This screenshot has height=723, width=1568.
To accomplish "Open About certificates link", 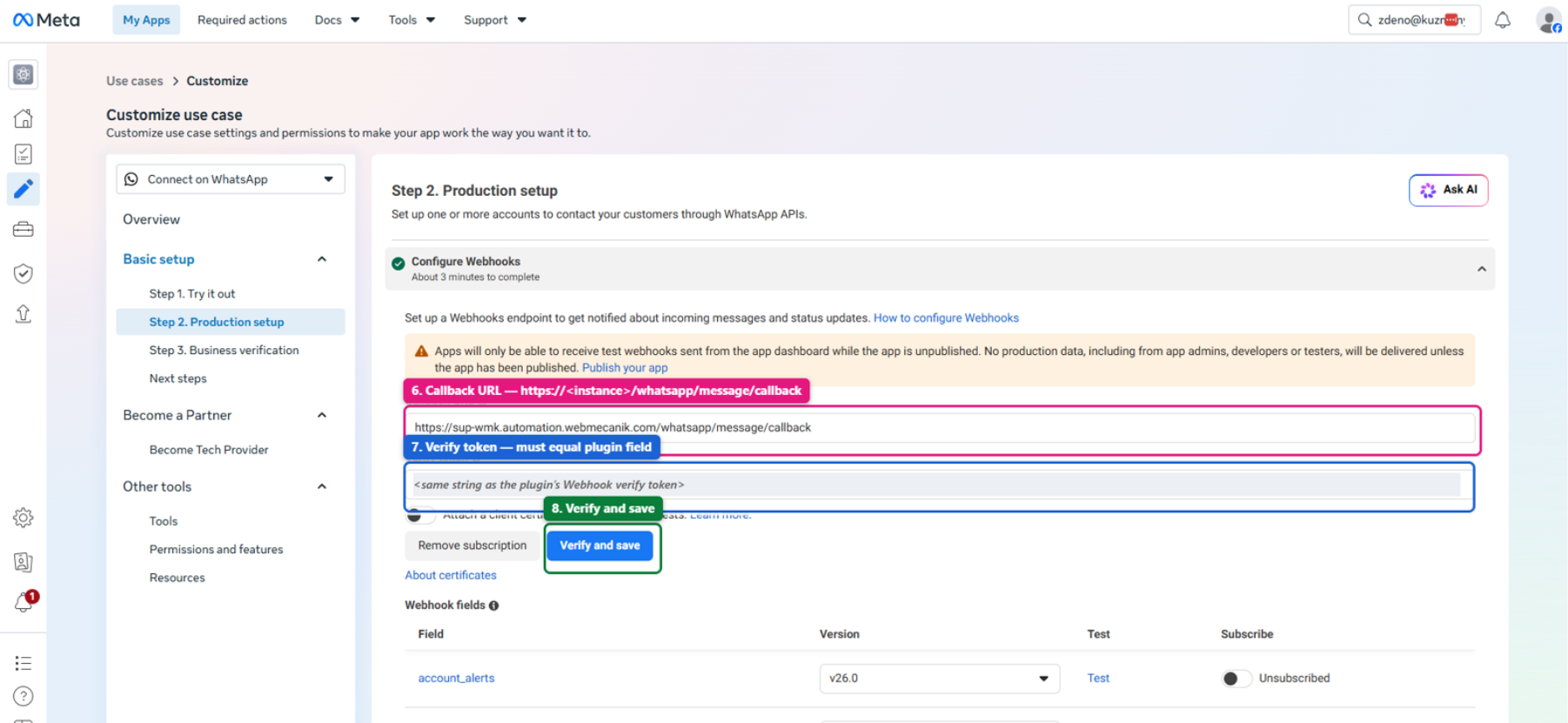I will click(x=451, y=575).
